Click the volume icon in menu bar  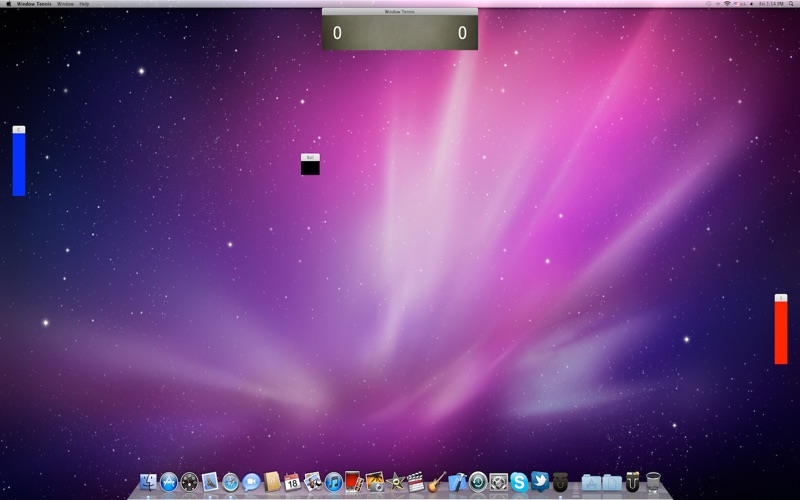[x=752, y=4]
